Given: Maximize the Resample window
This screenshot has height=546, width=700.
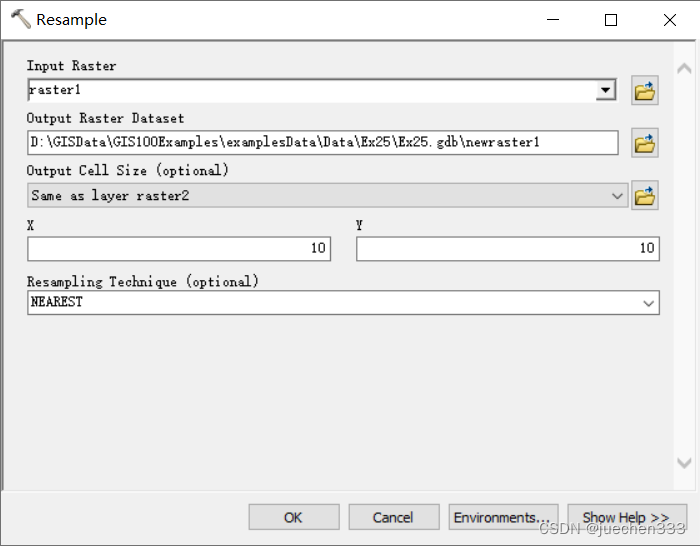Looking at the screenshot, I should tap(611, 20).
